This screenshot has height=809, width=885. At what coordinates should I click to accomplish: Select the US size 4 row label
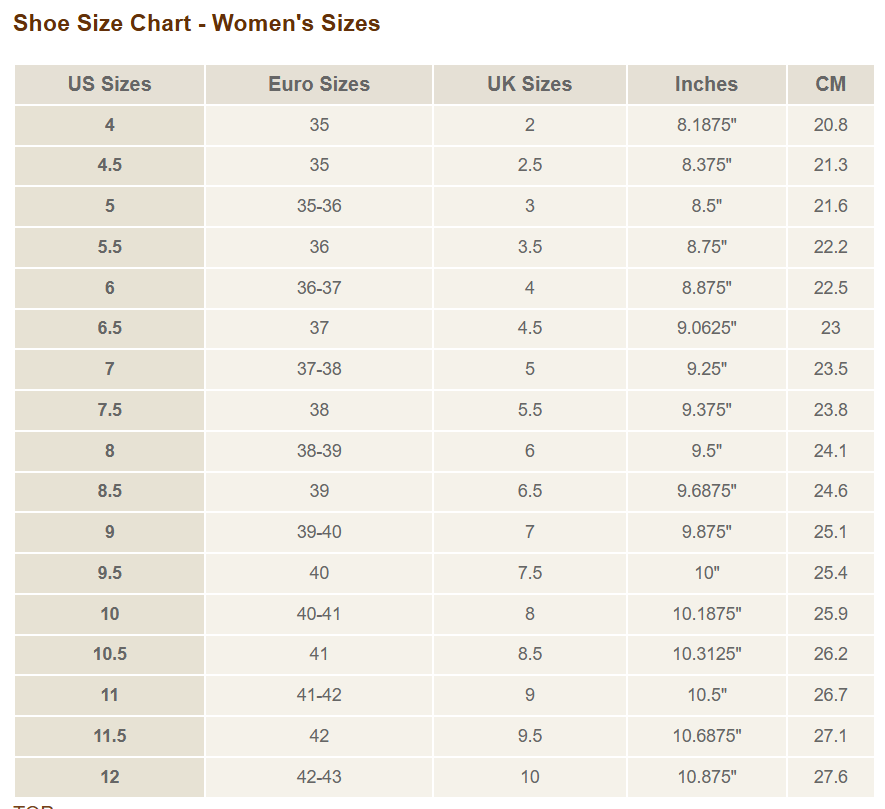click(109, 125)
